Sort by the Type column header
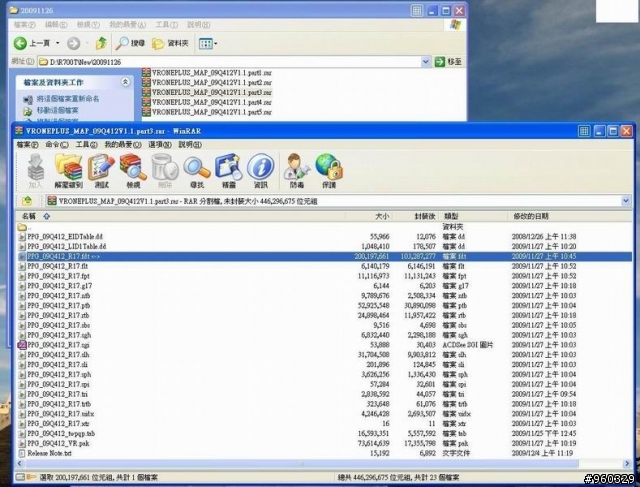640x487 pixels. (473, 216)
